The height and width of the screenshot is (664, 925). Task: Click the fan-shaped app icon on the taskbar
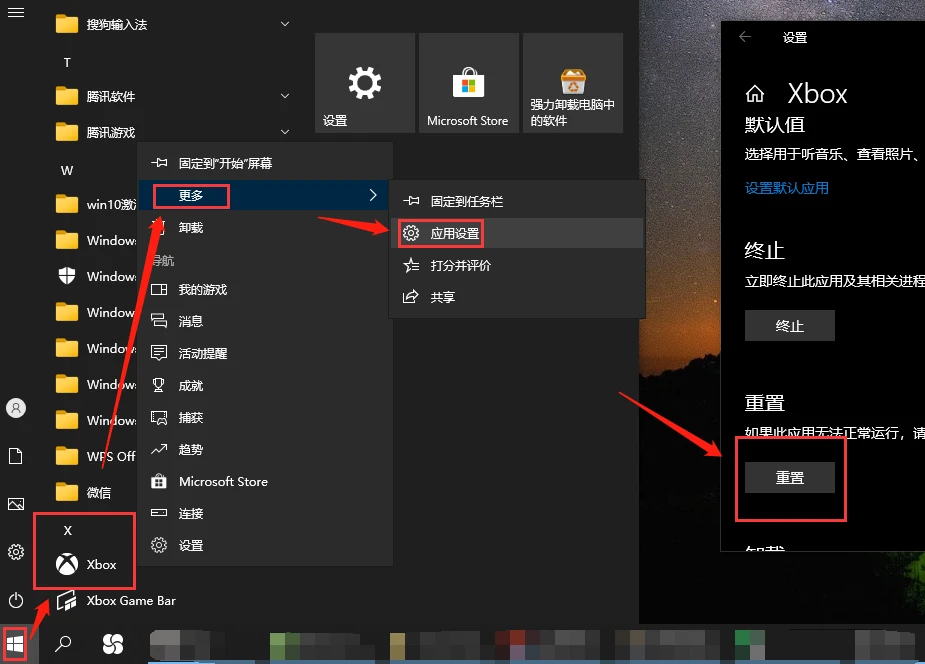113,644
